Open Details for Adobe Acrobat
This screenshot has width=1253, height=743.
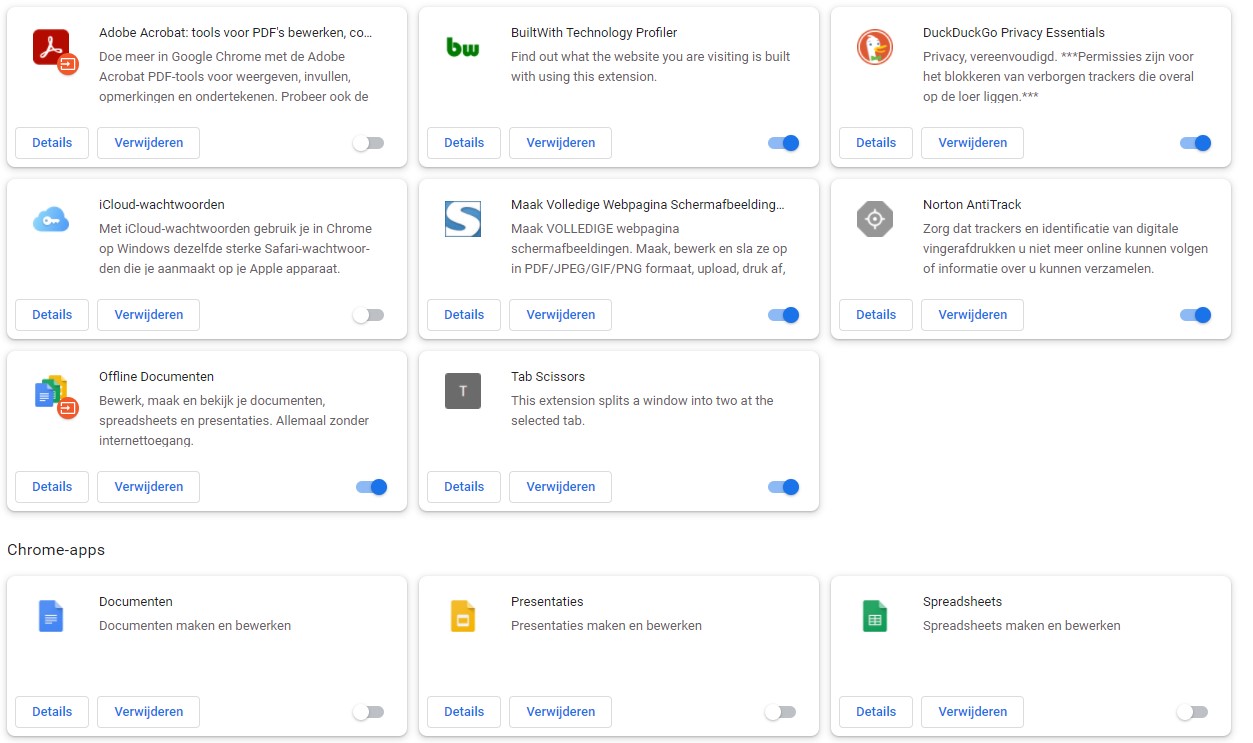click(52, 143)
